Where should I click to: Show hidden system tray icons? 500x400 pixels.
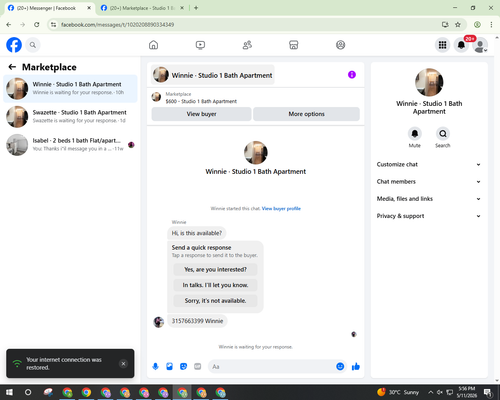click(431, 392)
